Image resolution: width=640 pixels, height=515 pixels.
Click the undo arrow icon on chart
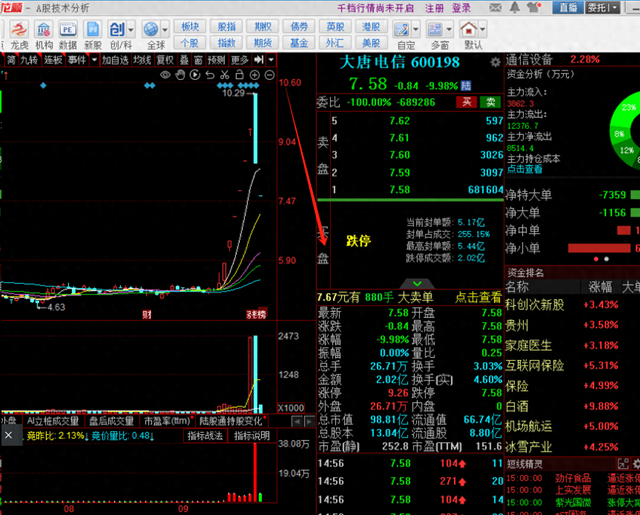210,75
